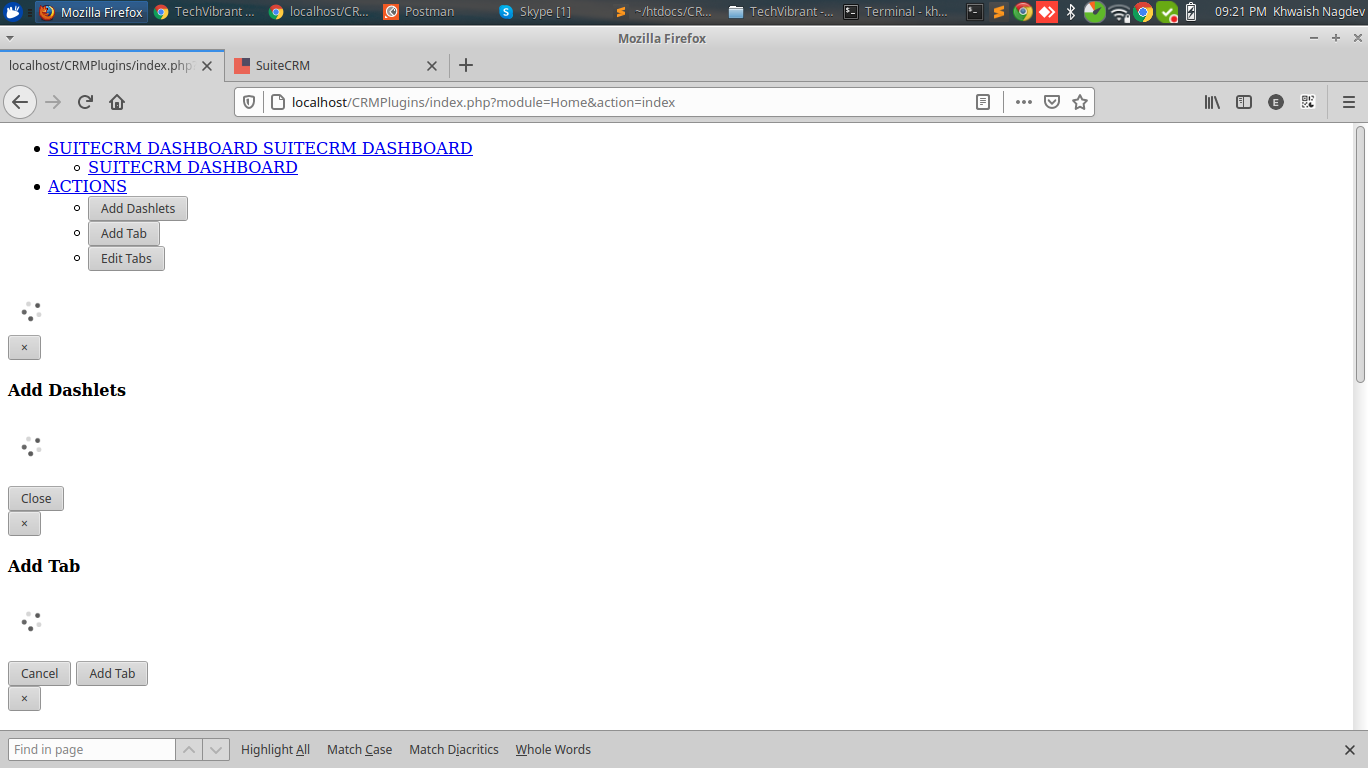Open the Firefox window menu arrow
Image resolution: width=1368 pixels, height=768 pixels.
point(9,38)
